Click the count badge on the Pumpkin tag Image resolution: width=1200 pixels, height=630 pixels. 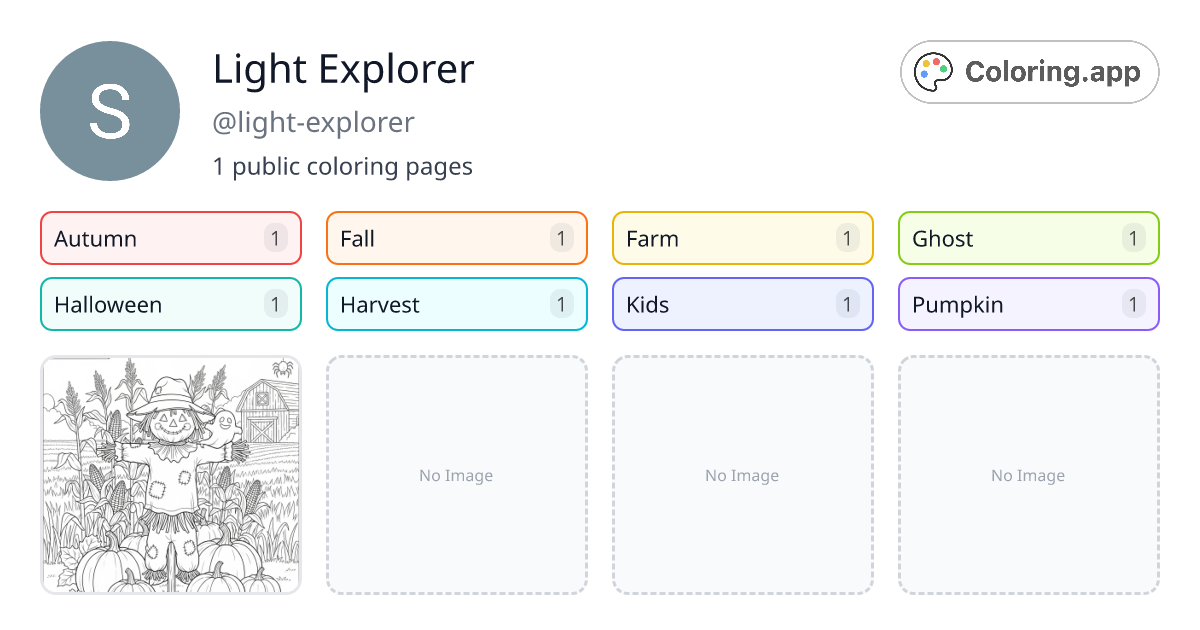pyautogui.click(x=1133, y=304)
